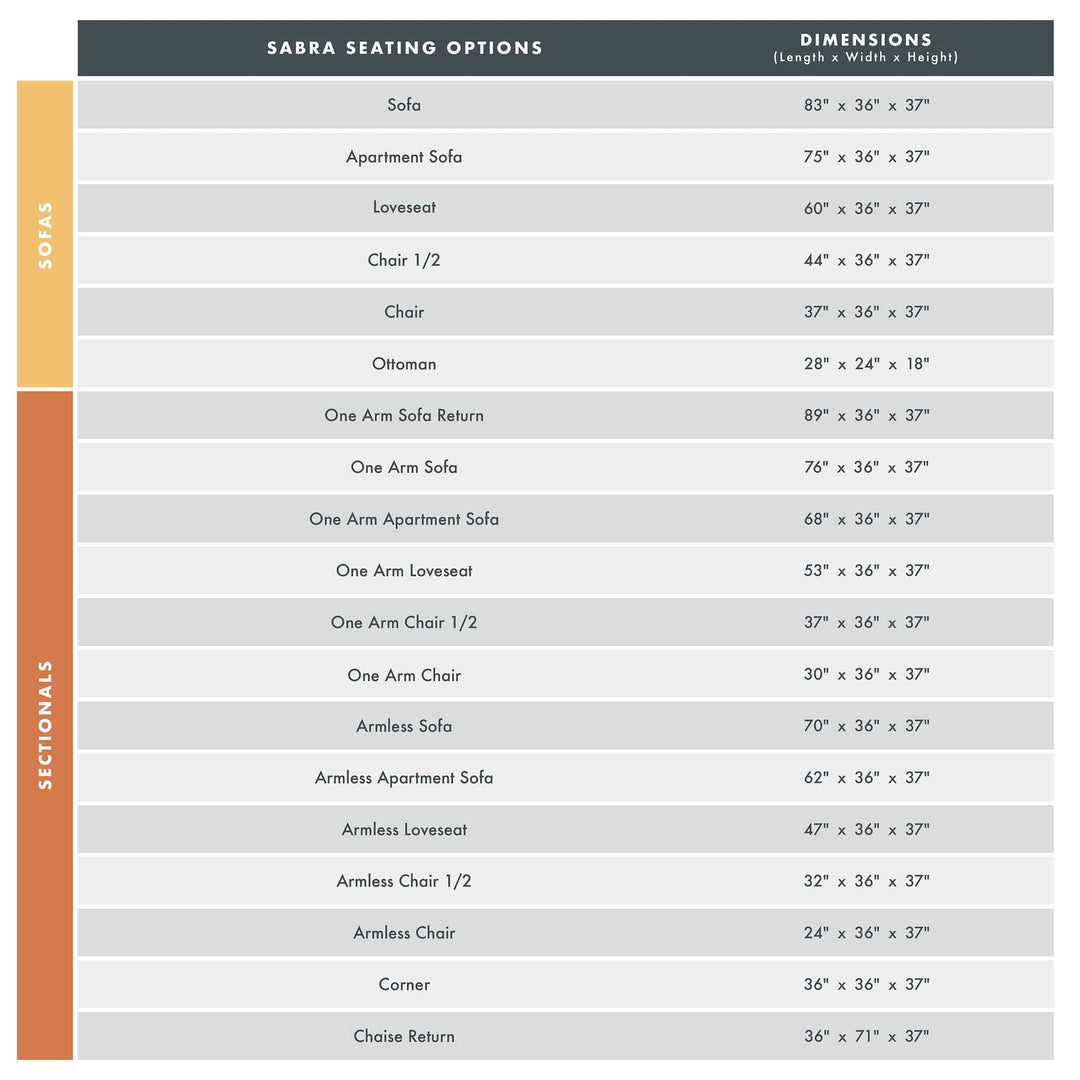This screenshot has height=1080, width=1080.
Task: Click the Length x Width x Height subtitle
Action: [866, 58]
